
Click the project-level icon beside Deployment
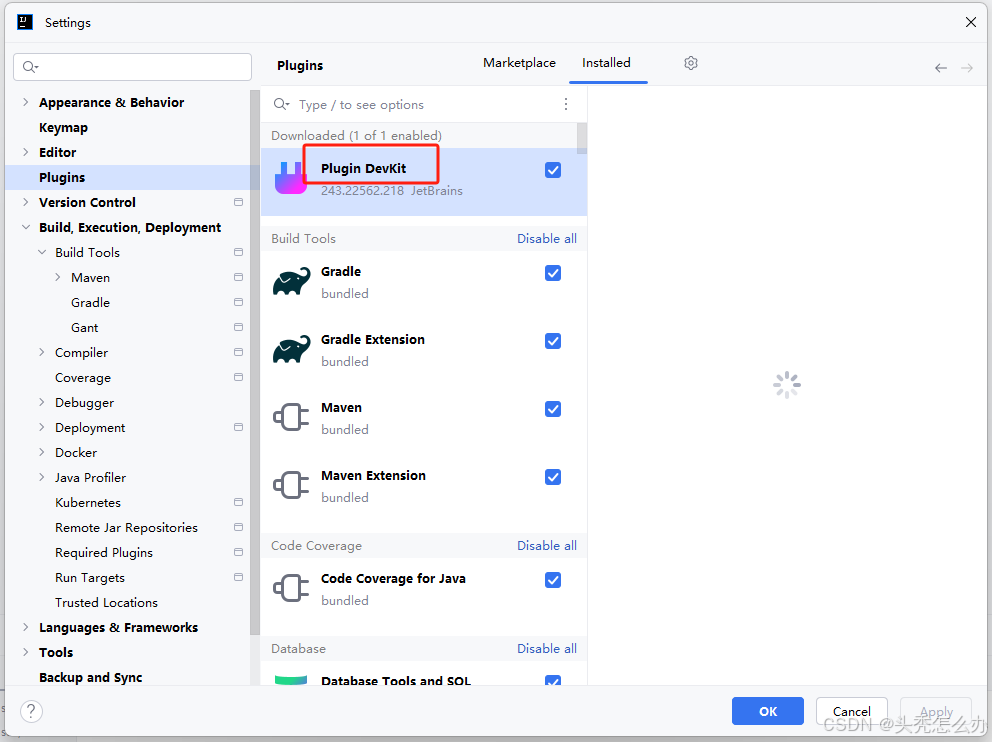239,427
